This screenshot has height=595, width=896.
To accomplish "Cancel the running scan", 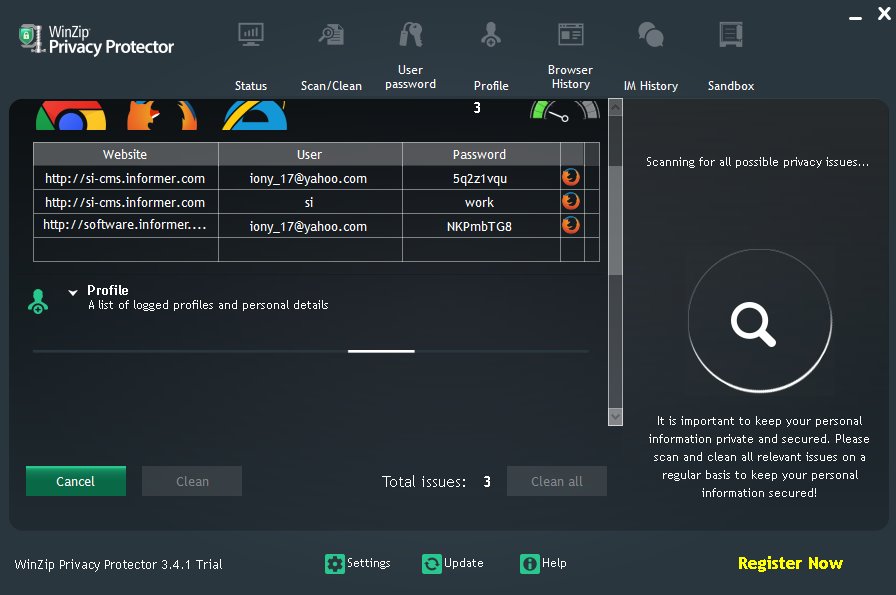I will tap(76, 481).
